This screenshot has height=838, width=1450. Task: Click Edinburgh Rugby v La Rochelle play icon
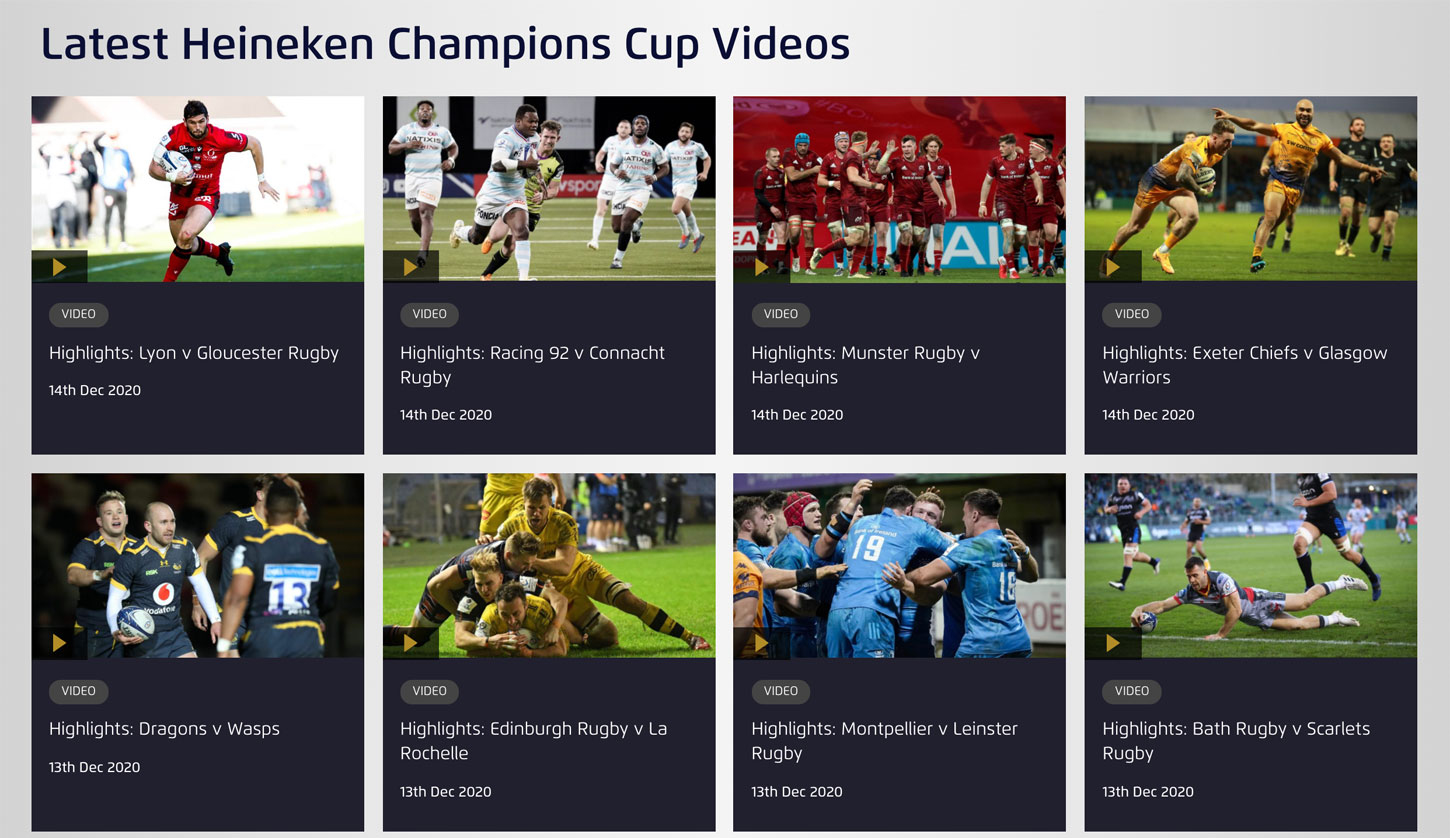click(410, 643)
